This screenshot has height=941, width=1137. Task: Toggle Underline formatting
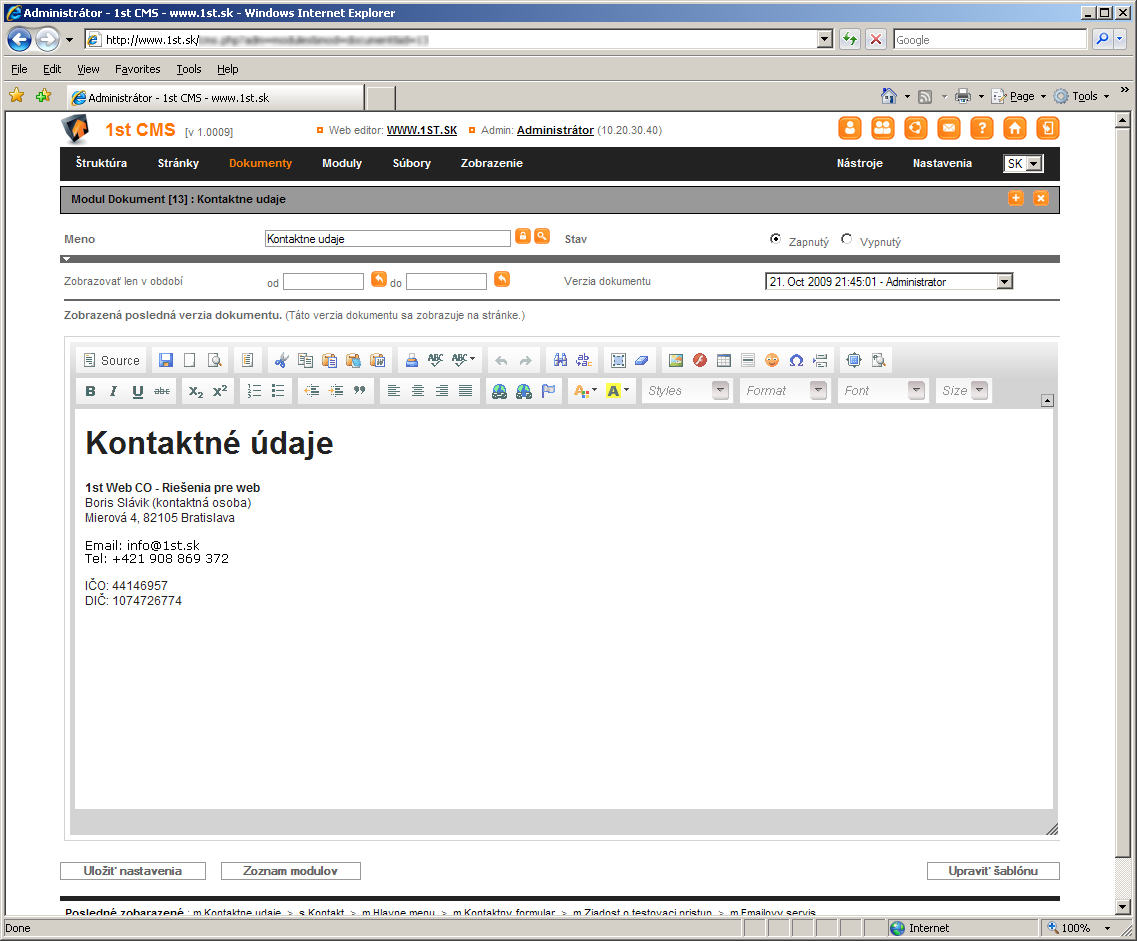click(138, 391)
